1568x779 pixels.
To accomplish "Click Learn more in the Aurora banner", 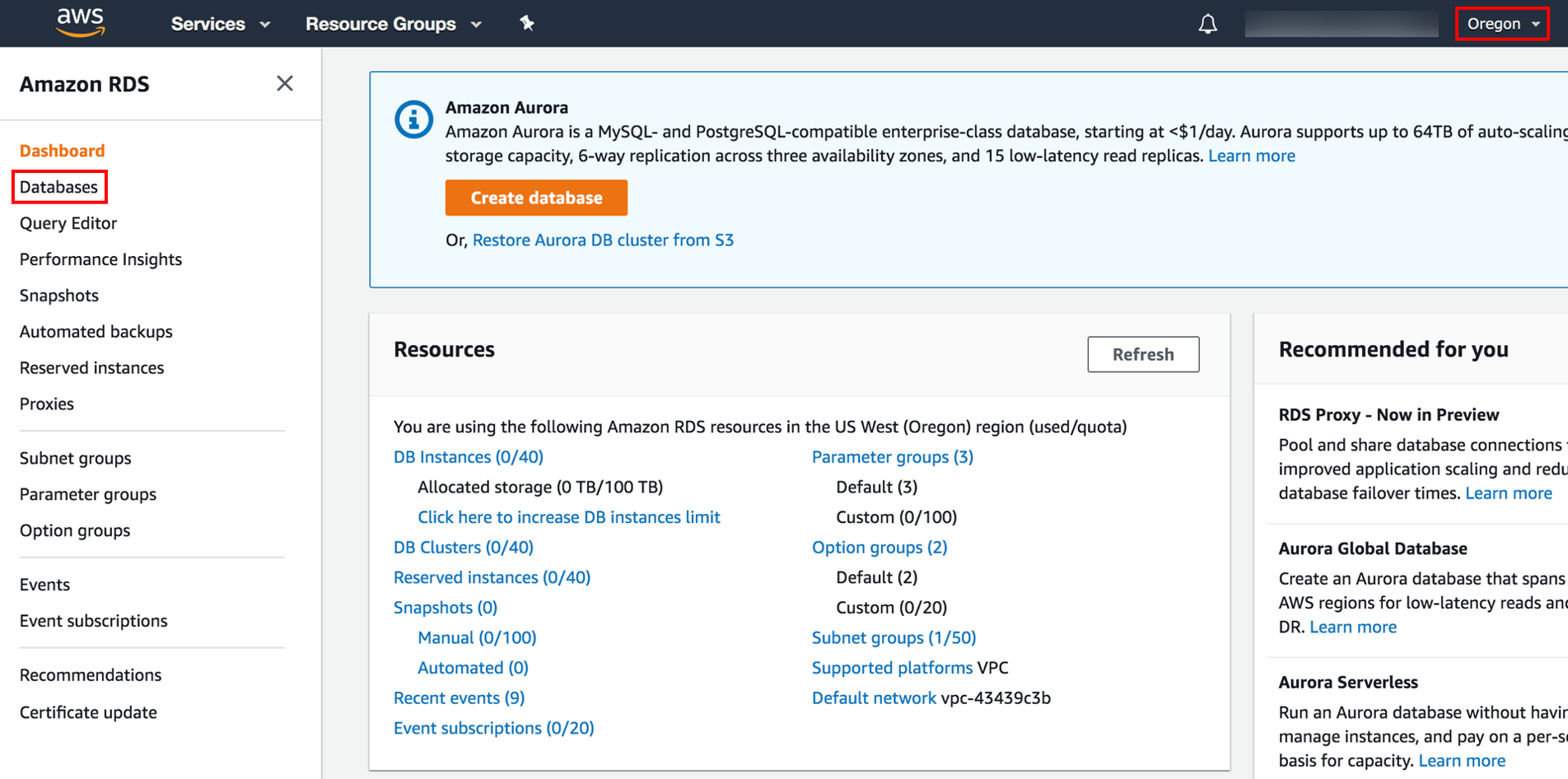I will pyautogui.click(x=1251, y=156).
